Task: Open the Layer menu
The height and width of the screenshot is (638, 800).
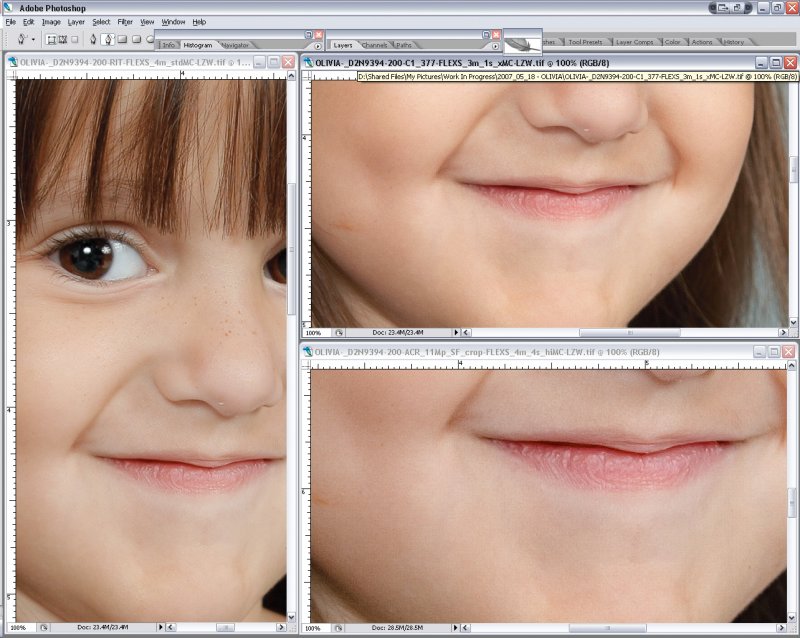Action: (76, 22)
